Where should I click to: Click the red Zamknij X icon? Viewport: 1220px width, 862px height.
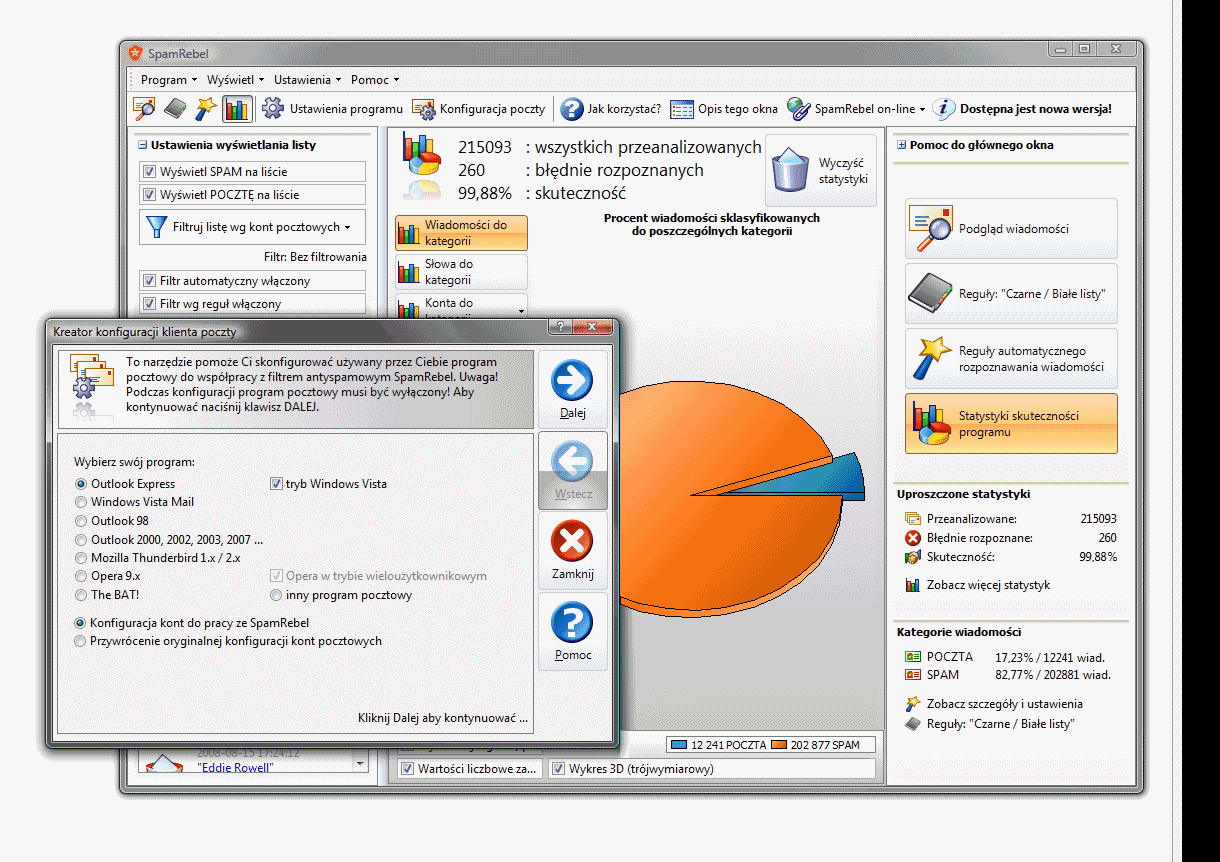click(572, 545)
